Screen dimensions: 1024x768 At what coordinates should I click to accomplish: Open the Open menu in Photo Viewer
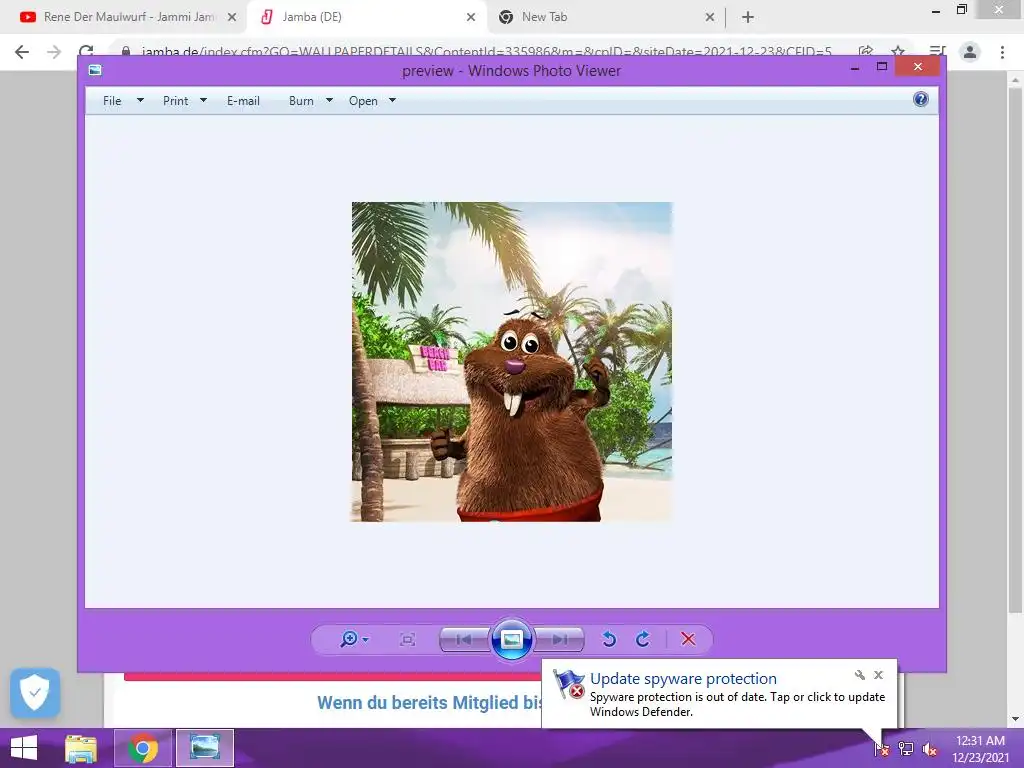pyautogui.click(x=363, y=101)
